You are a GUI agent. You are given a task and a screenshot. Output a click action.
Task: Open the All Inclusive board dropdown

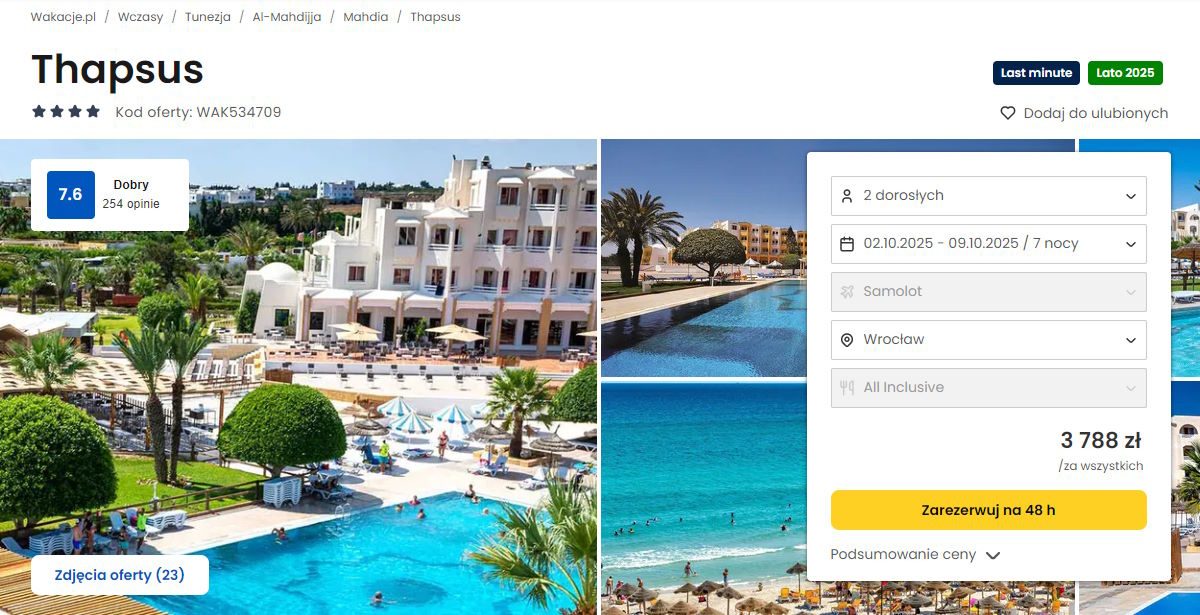coord(989,388)
